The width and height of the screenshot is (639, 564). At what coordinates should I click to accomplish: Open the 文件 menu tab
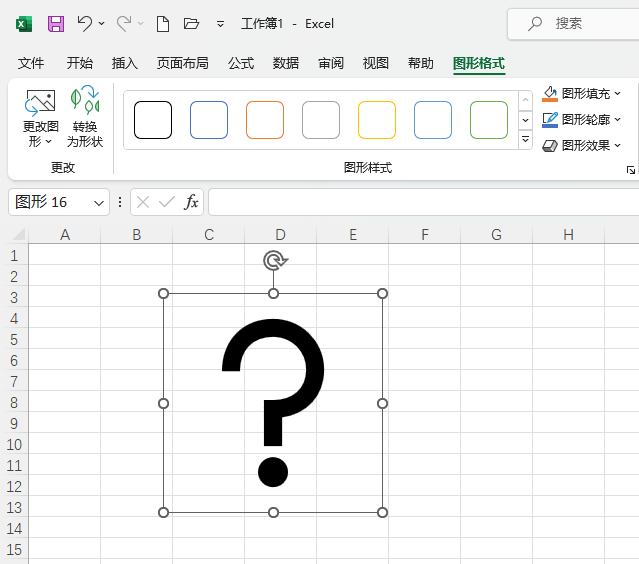31,63
